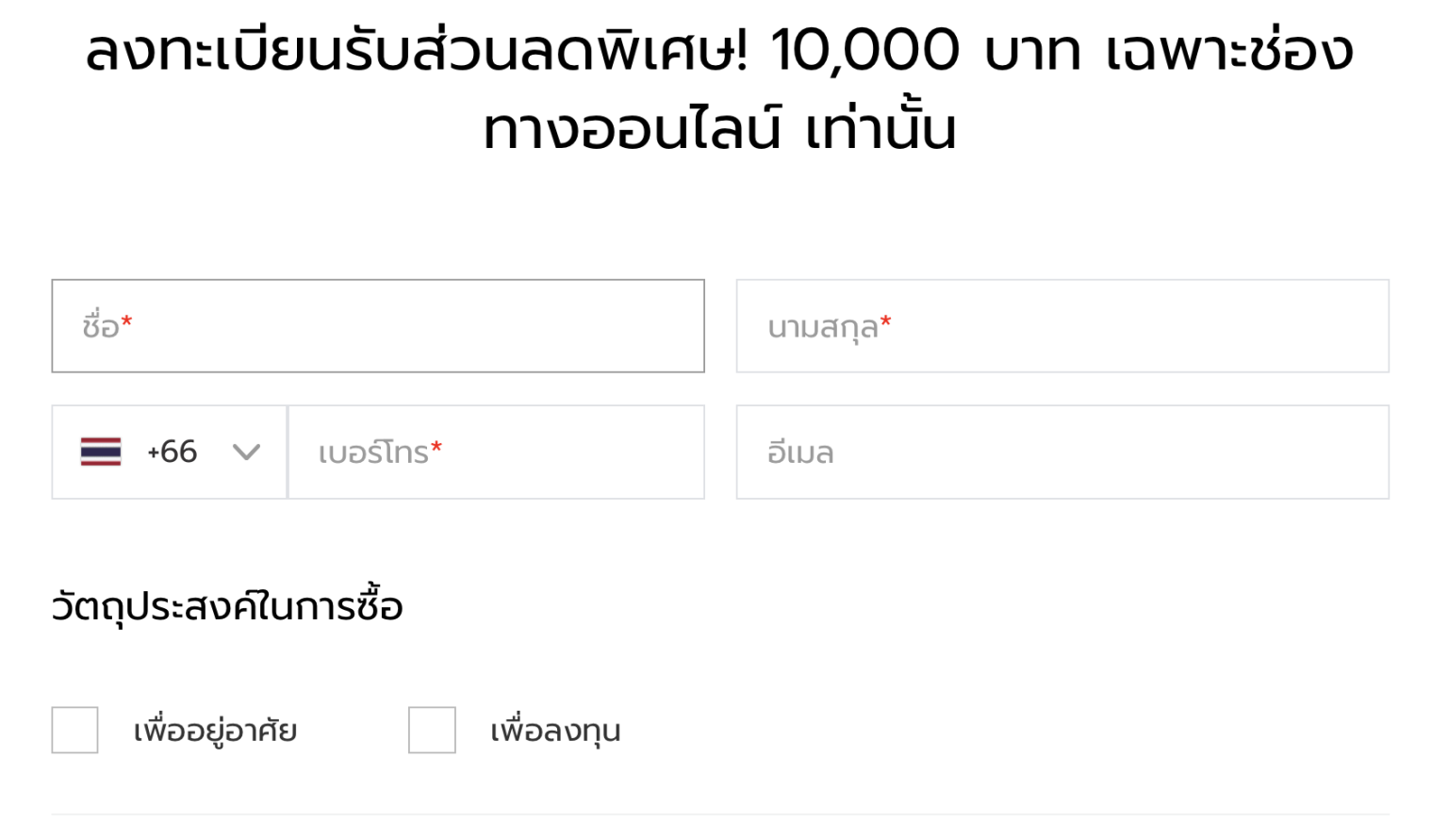Click the ทางออนไลน์ เท่านั้น heading line

tap(720, 130)
